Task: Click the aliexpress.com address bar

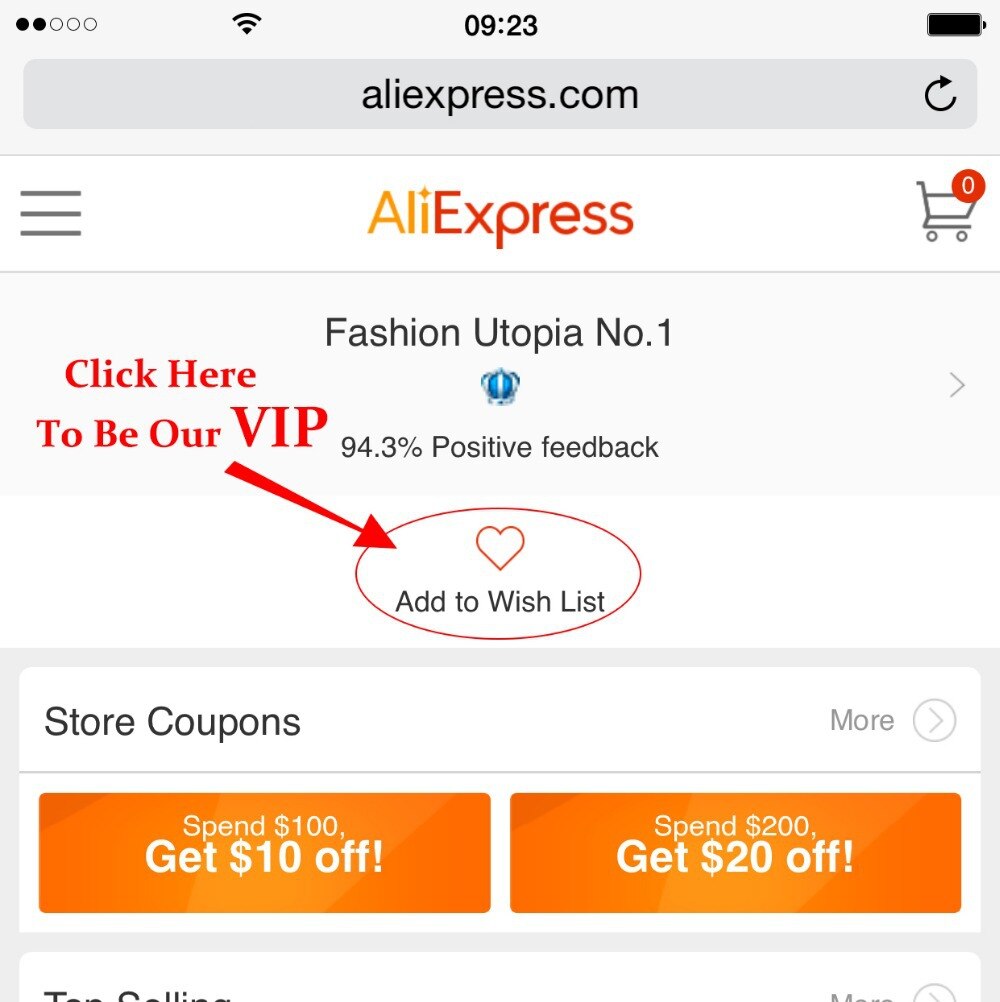Action: 500,94
